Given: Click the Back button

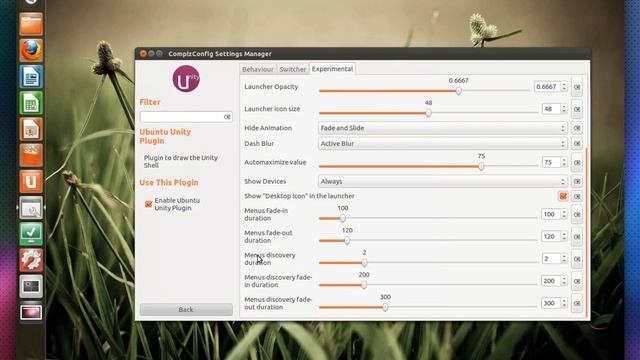Looking at the screenshot, I should pyautogui.click(x=186, y=309).
